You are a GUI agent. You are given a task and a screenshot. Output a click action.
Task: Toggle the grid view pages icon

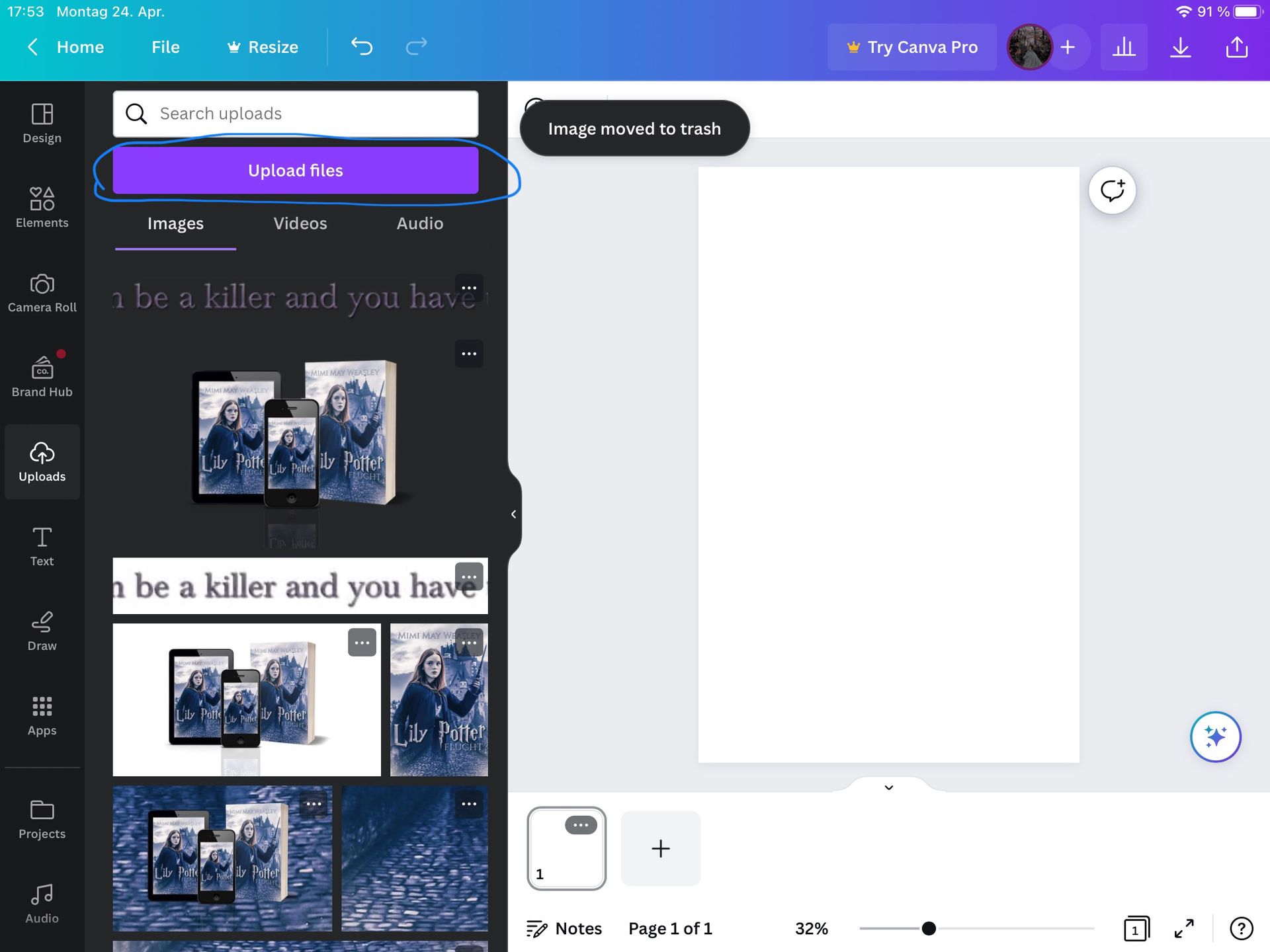1136,928
